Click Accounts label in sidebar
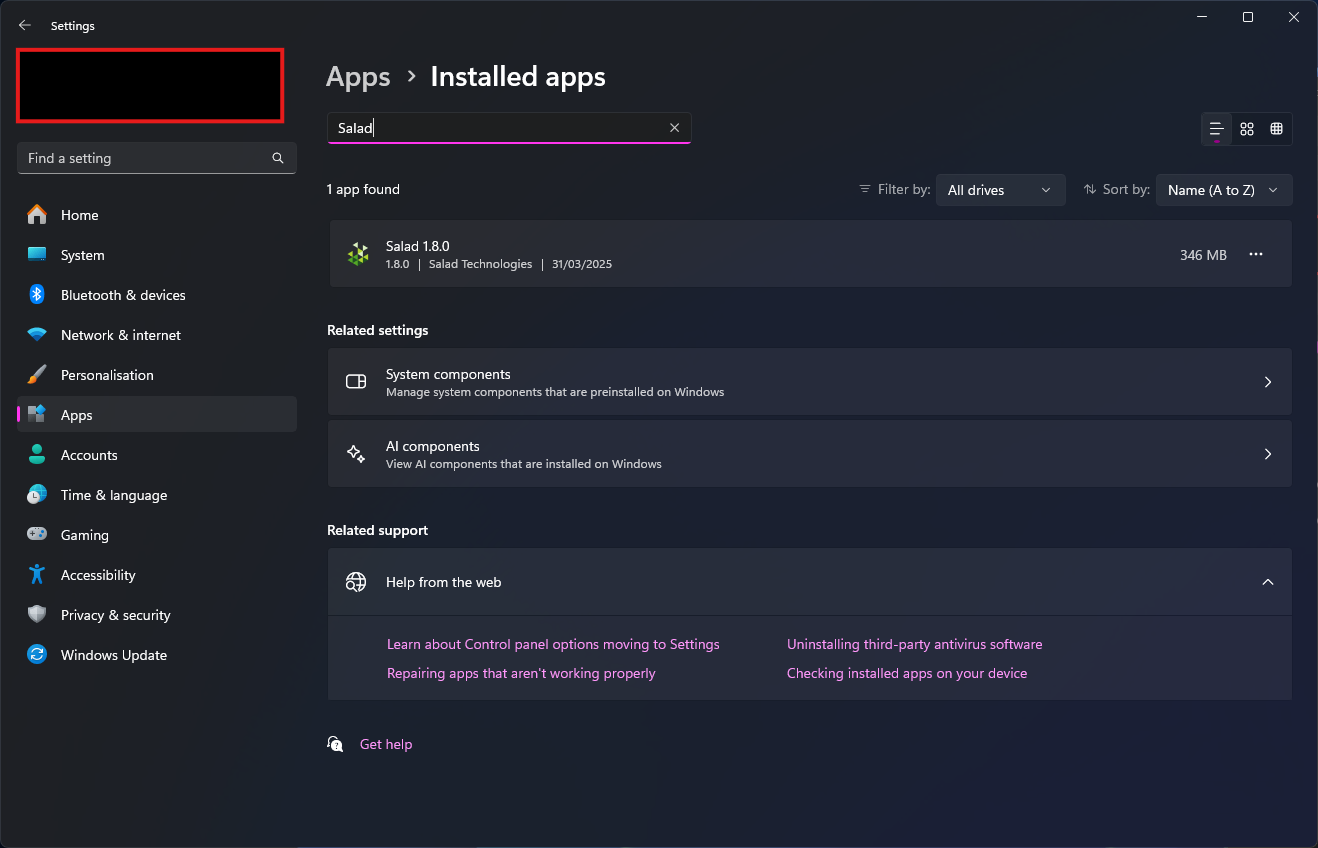Image resolution: width=1318 pixels, height=848 pixels. [x=89, y=455]
